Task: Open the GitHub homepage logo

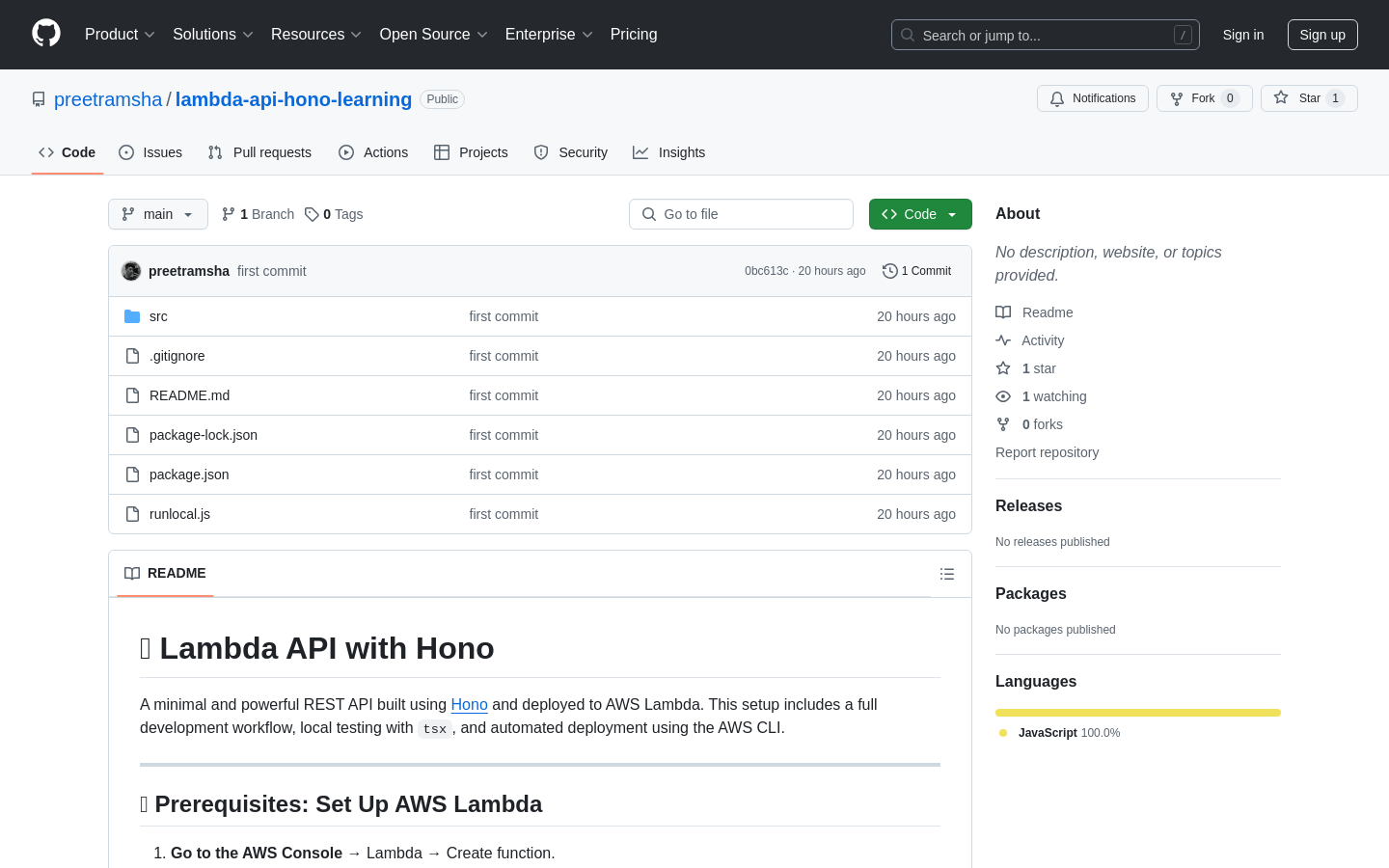Action: click(46, 34)
